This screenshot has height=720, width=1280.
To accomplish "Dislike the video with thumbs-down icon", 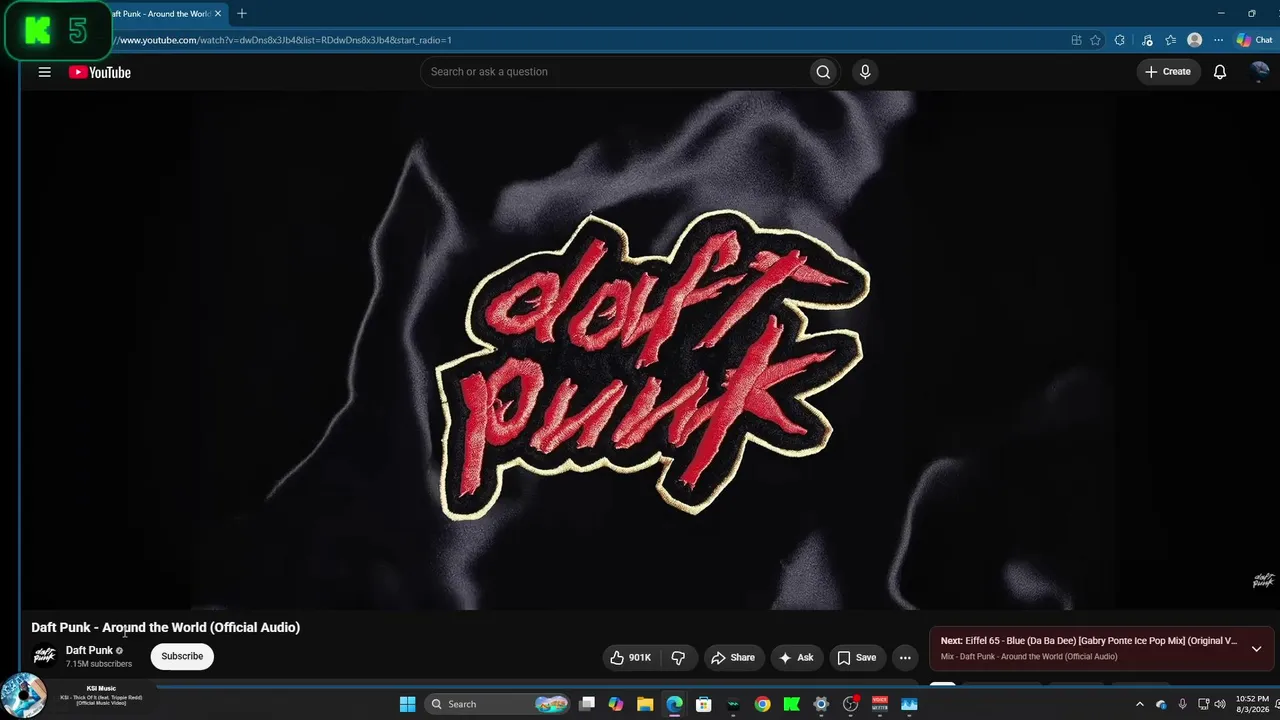I will (x=678, y=657).
